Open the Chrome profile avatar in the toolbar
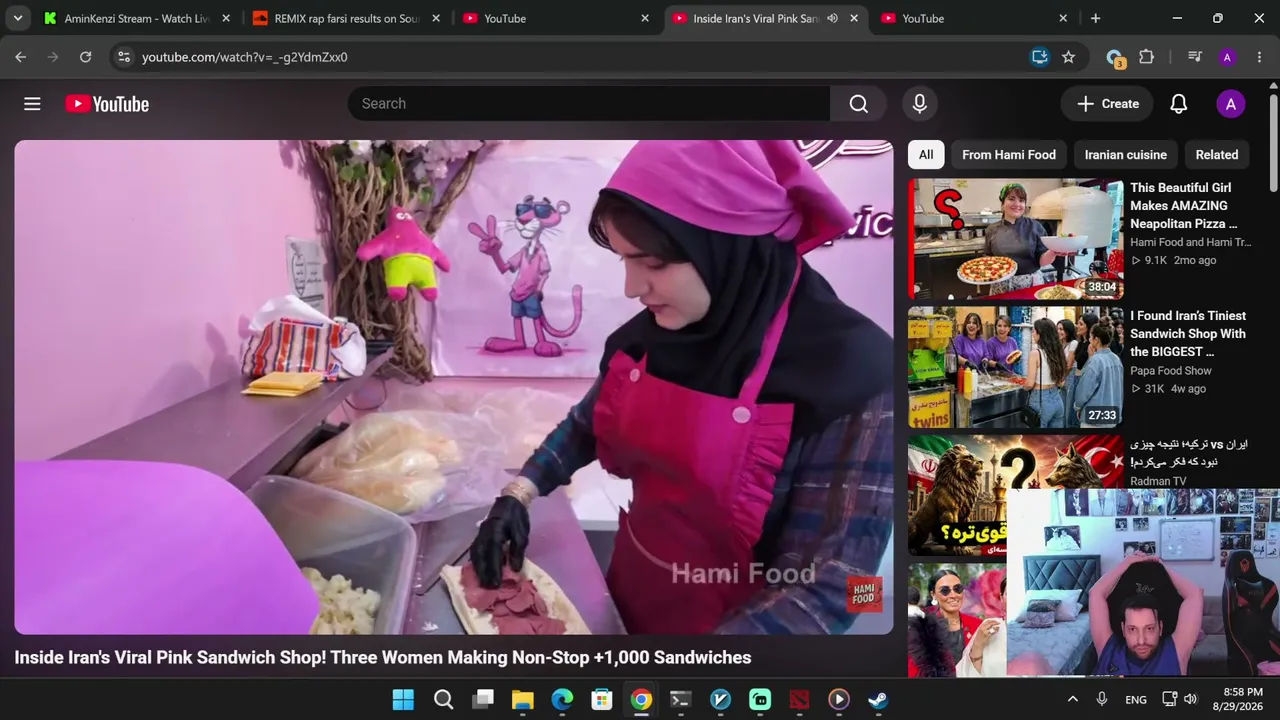 click(1227, 57)
